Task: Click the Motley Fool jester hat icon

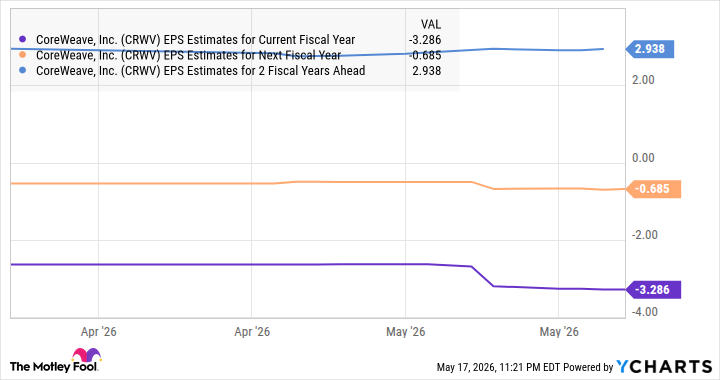Action: point(86,355)
